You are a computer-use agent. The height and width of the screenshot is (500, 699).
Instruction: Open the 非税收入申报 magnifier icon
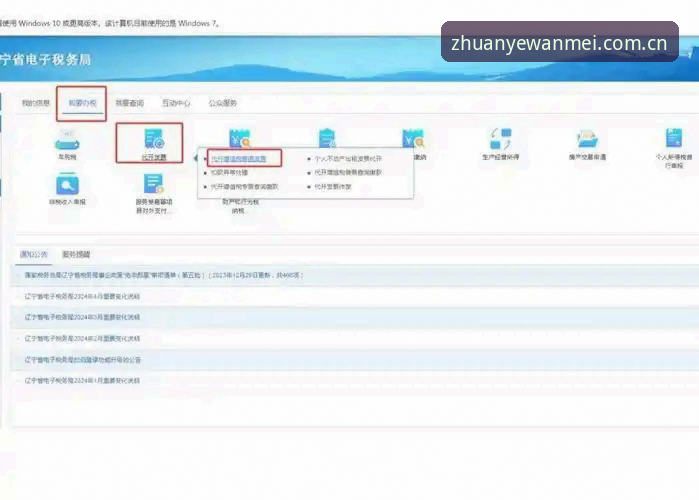pyautogui.click(x=67, y=184)
